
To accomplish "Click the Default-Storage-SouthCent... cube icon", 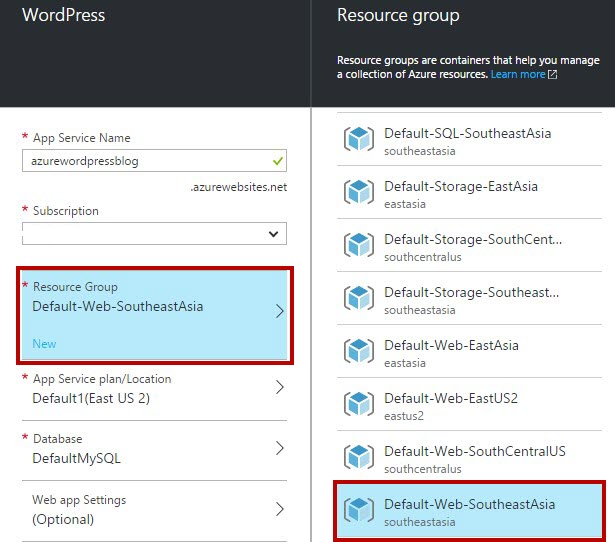I will click(359, 245).
